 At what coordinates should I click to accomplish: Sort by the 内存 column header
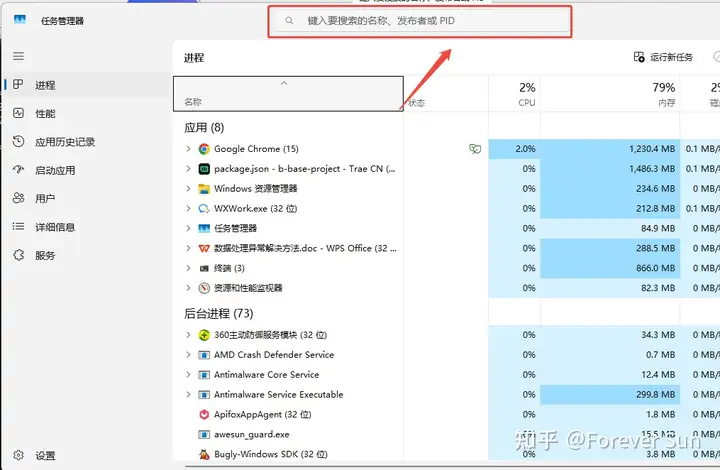coord(610,94)
